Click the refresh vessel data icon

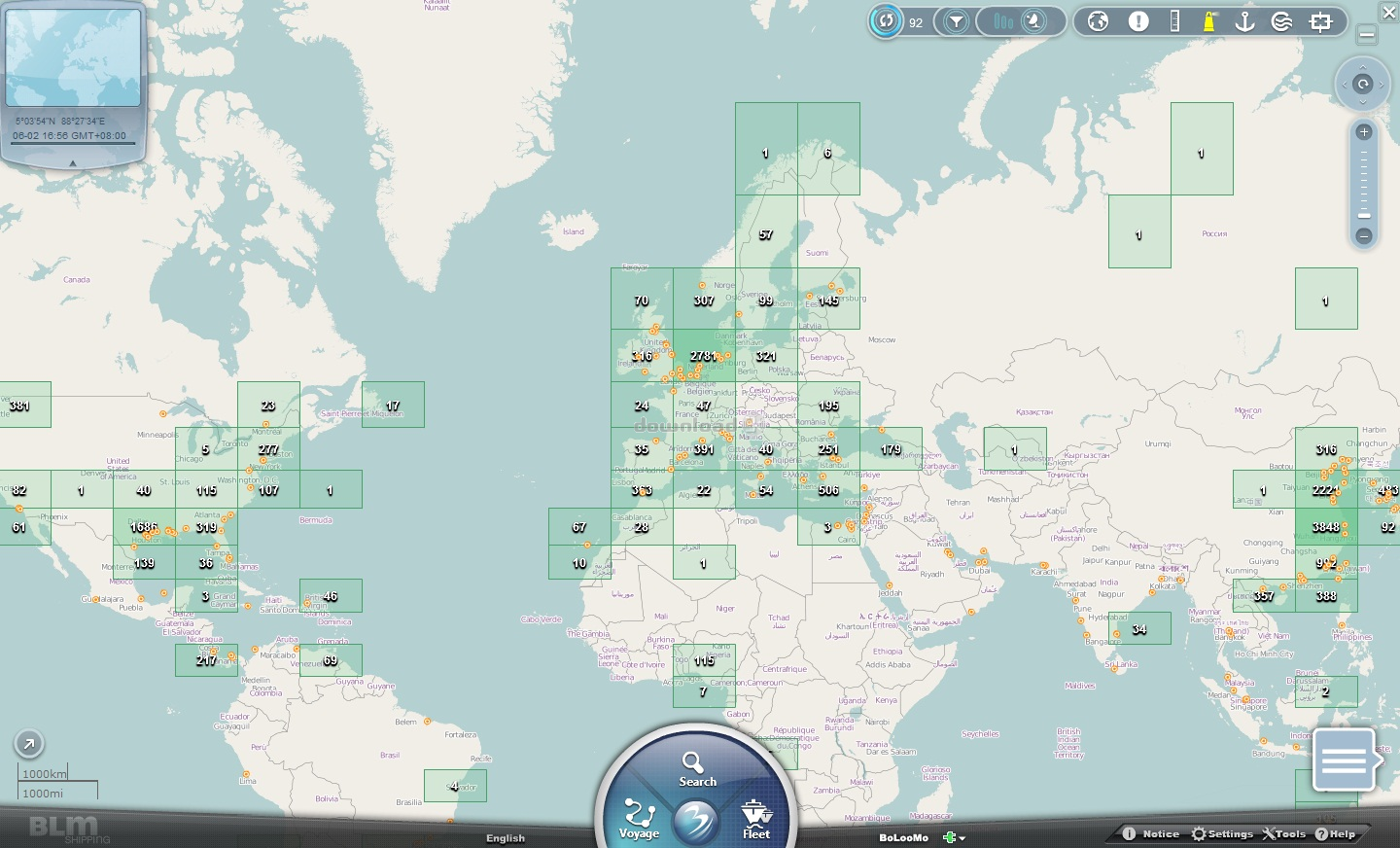click(x=886, y=21)
